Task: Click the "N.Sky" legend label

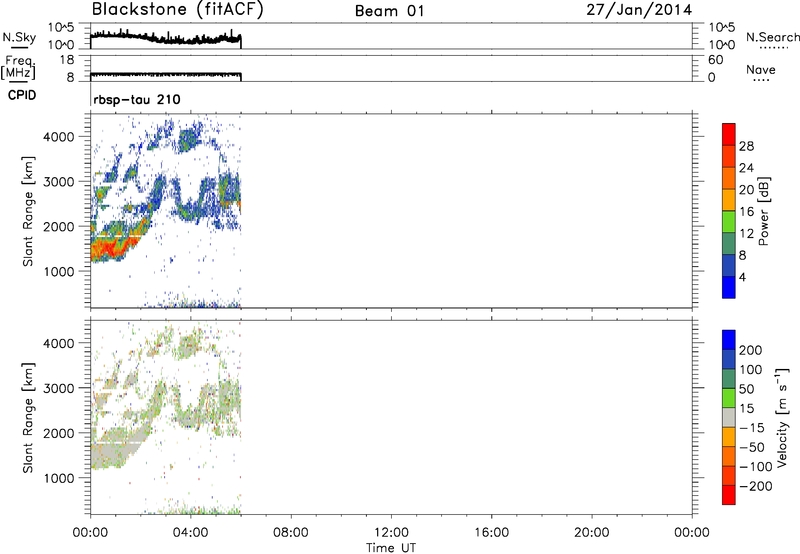Action: (x=19, y=37)
